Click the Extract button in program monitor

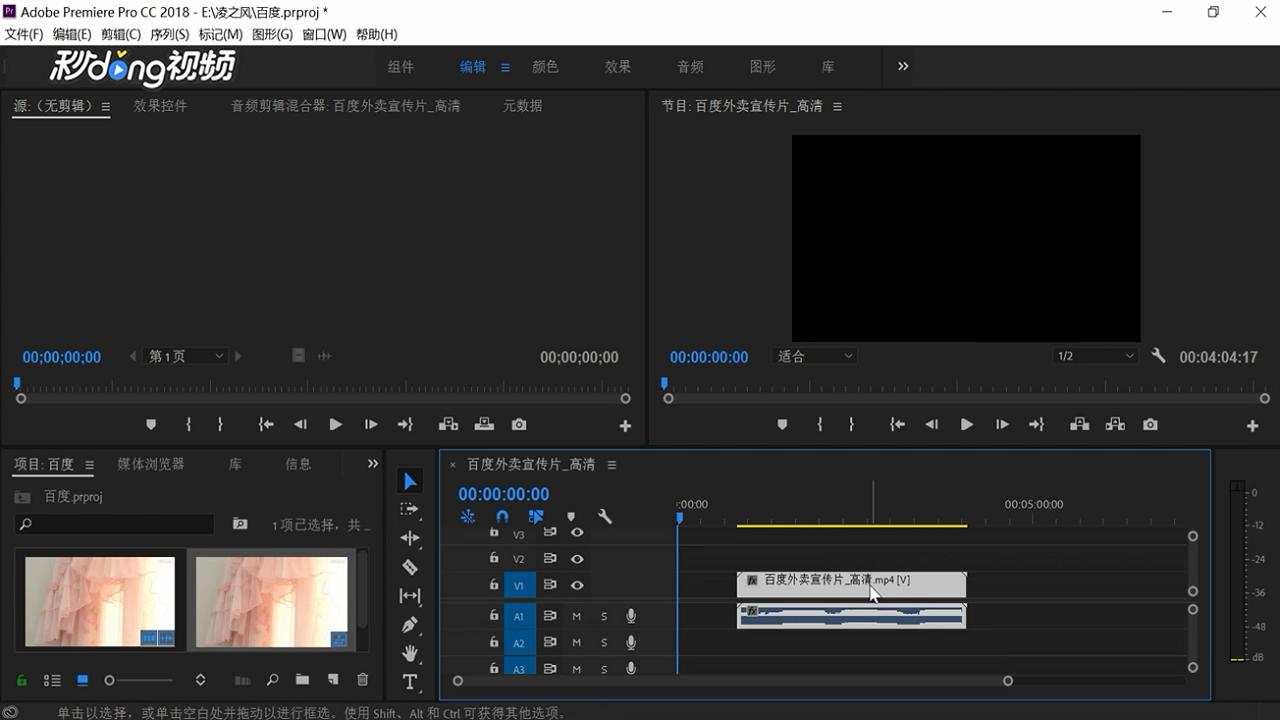[x=1115, y=425]
